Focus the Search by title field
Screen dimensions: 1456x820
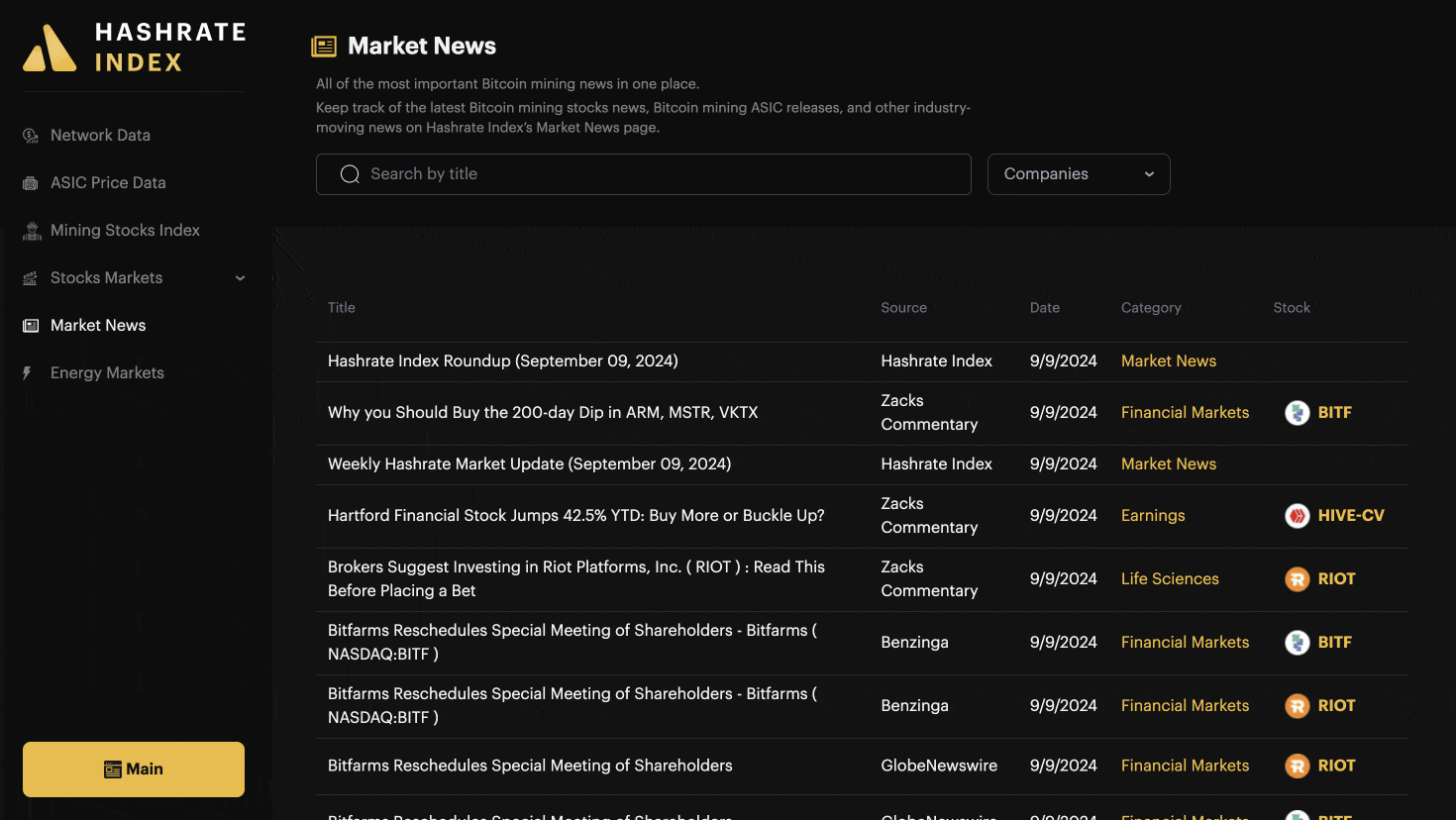[x=644, y=174]
